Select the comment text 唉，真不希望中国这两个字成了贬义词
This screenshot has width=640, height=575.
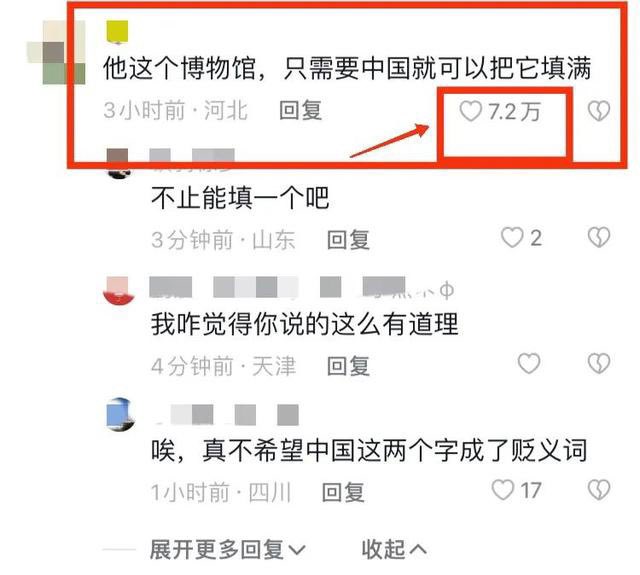(369, 450)
